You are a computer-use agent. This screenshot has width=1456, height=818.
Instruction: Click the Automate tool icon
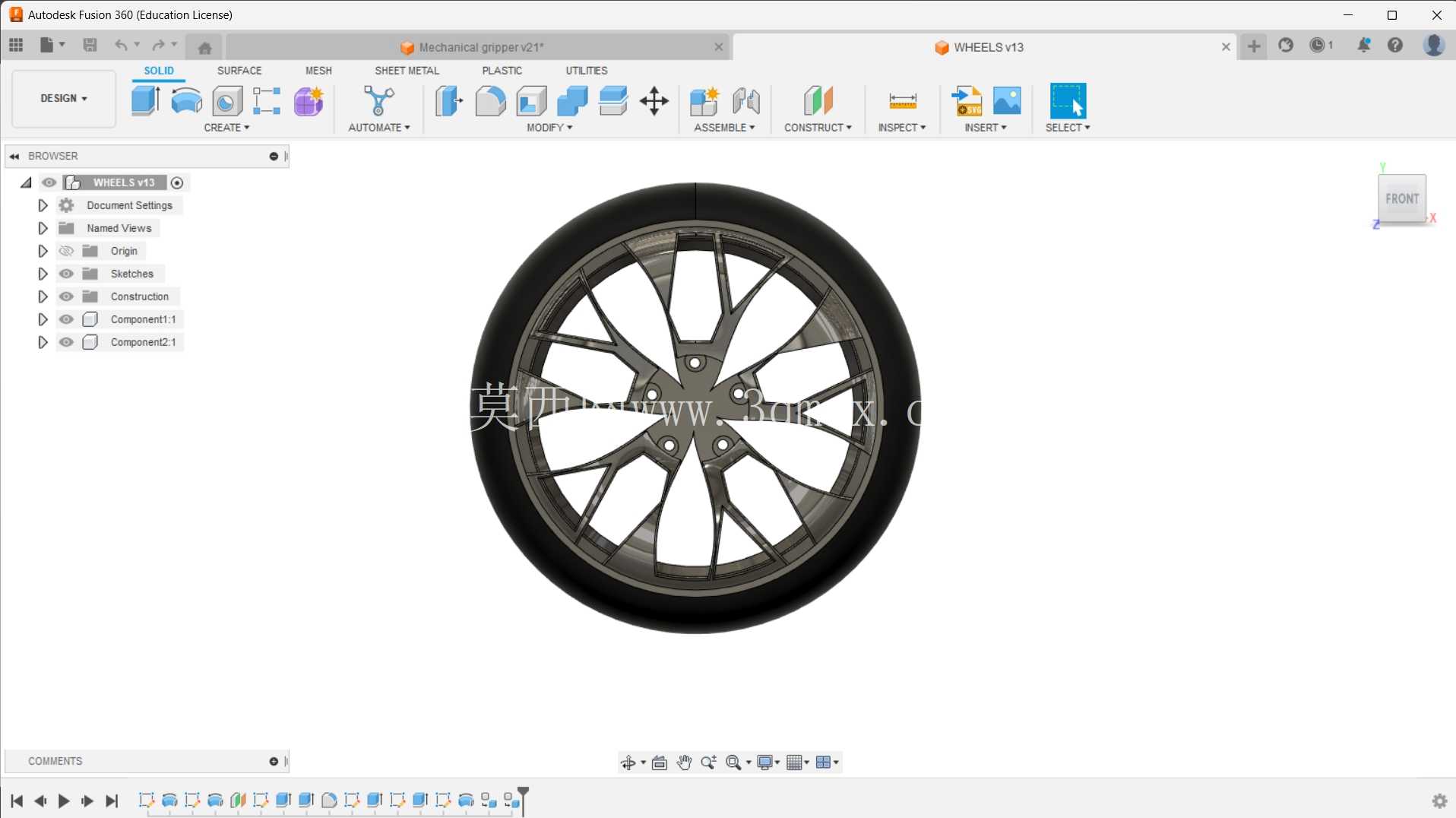click(378, 100)
